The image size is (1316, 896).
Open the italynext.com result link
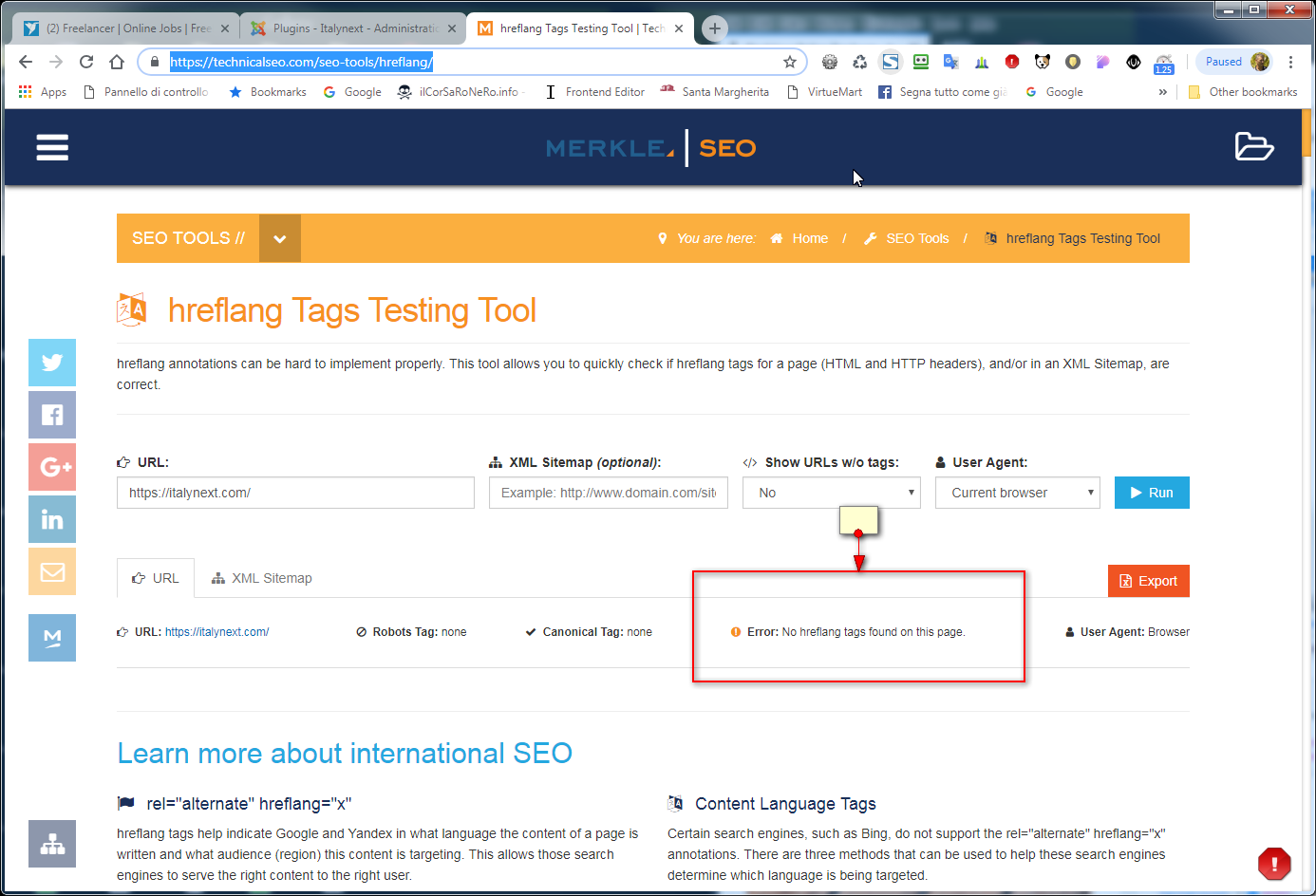tap(216, 632)
